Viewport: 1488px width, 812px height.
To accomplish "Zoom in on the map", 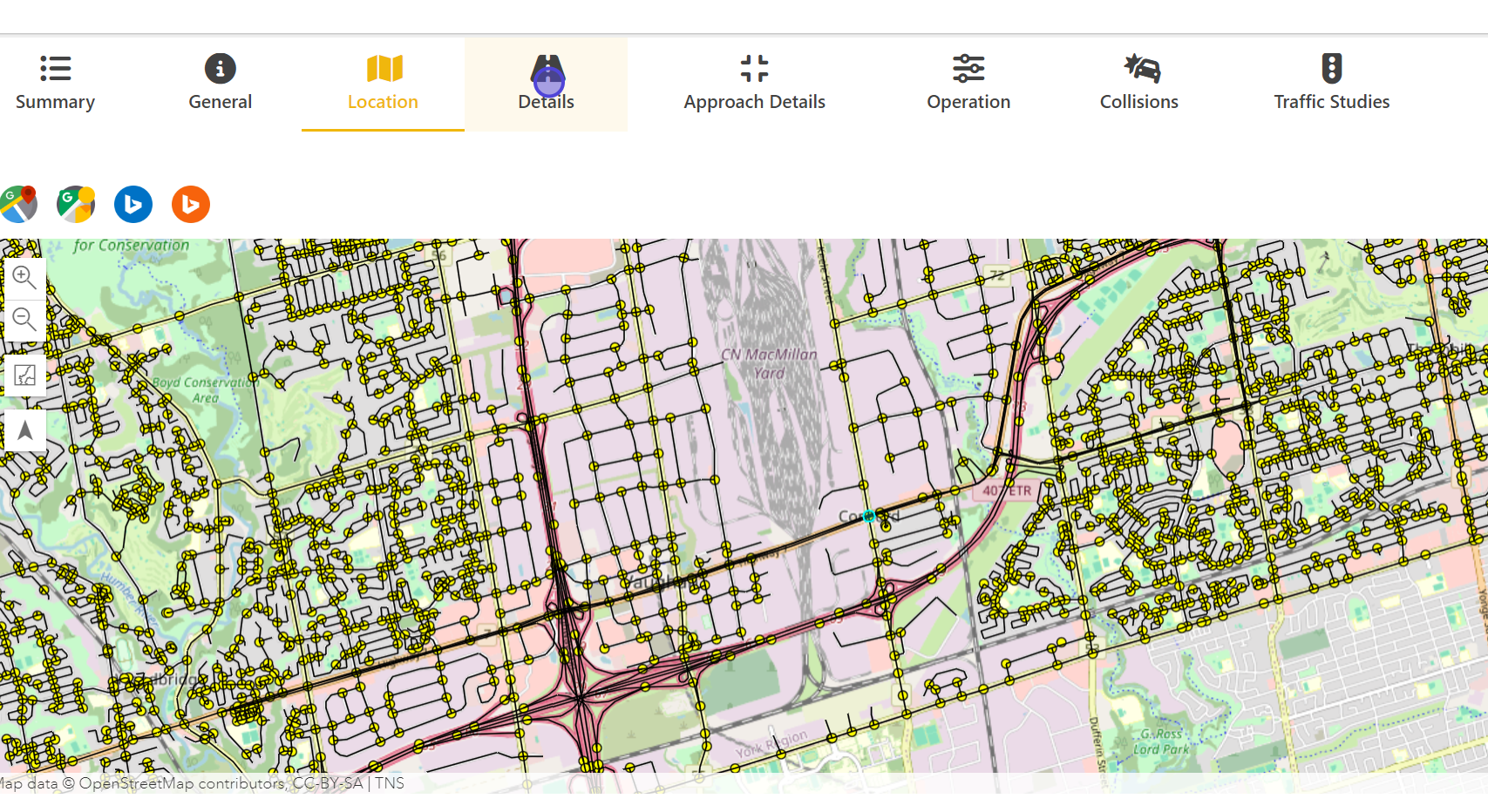I will (x=24, y=278).
